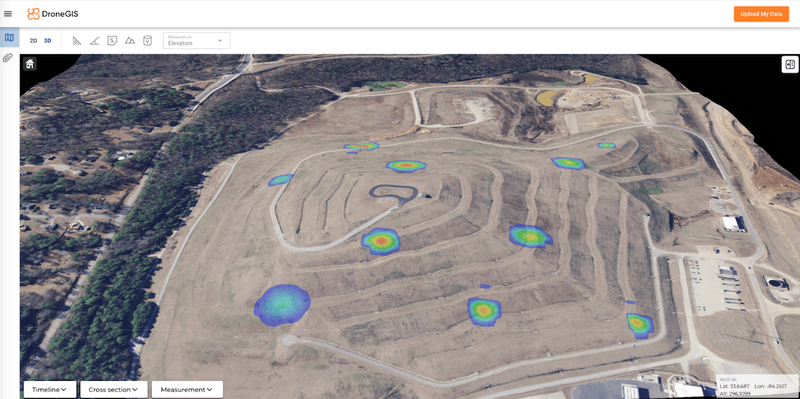Select the volume V measurement tool
Viewport: 800px width, 399px height.
coord(147,40)
